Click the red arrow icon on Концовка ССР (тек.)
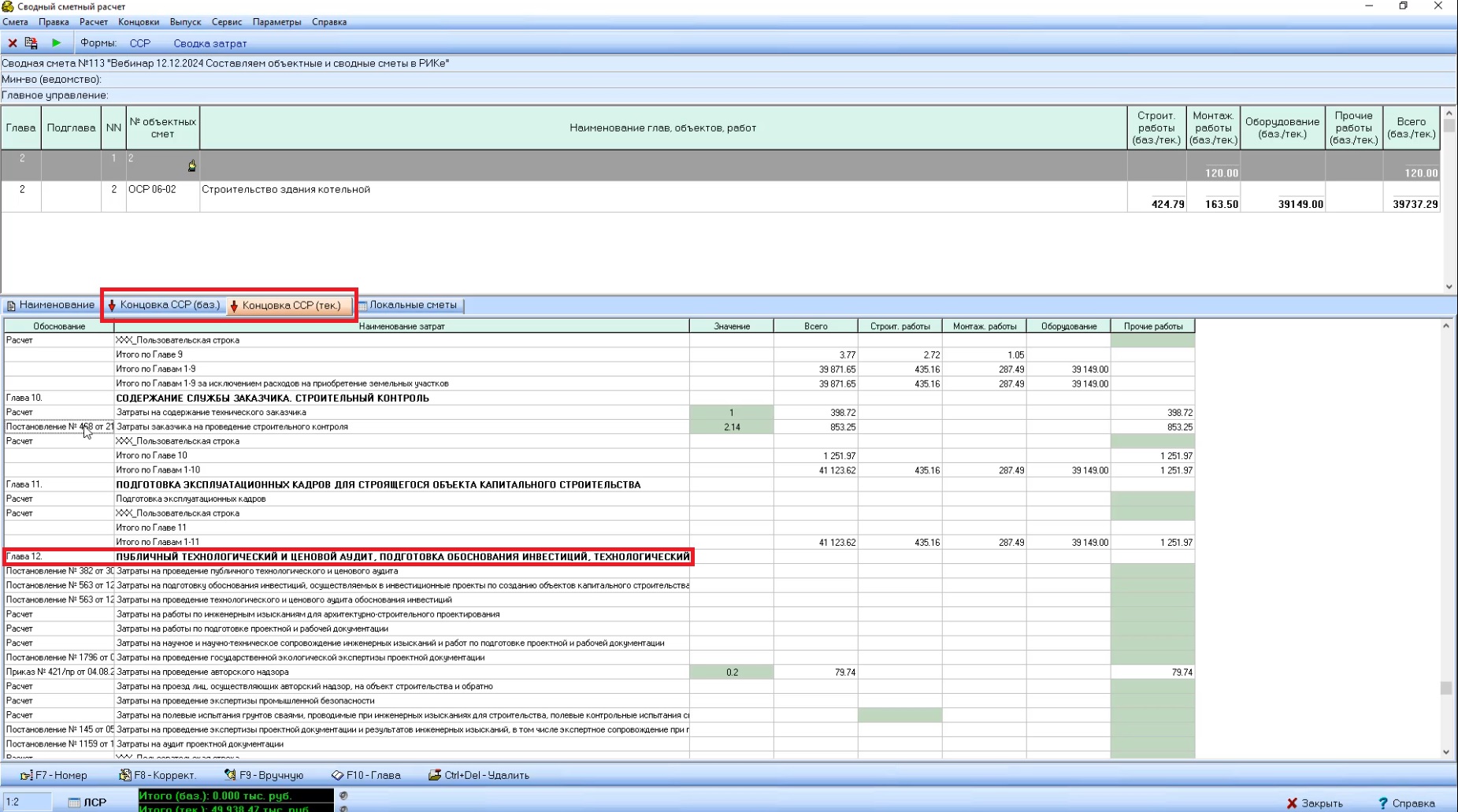Viewport: 1458px width, 812px height. coord(234,306)
